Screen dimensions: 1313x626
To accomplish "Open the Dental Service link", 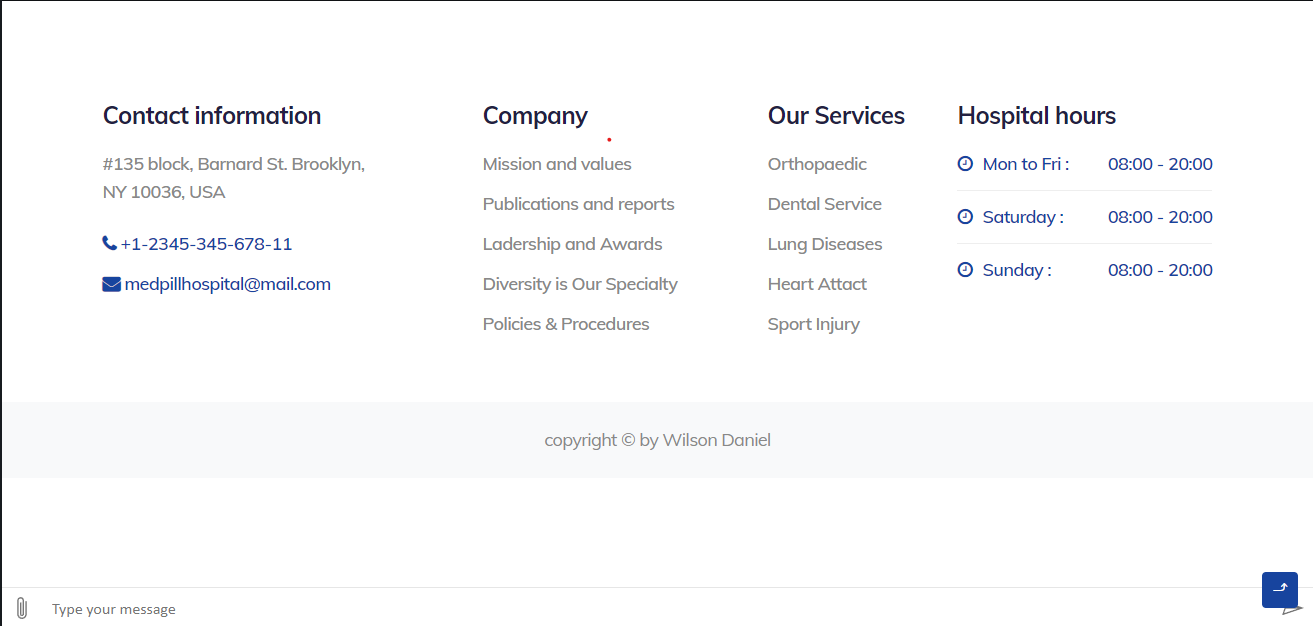I will 824,204.
